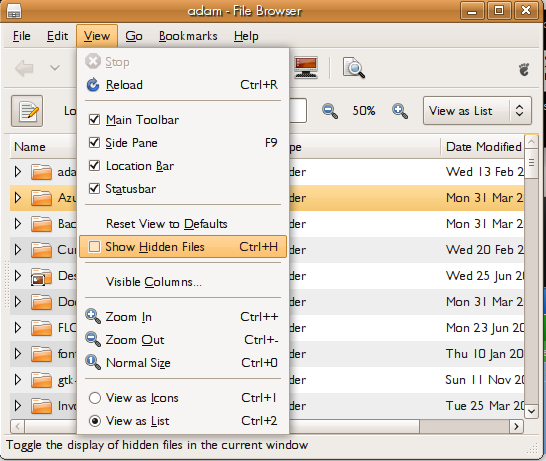Open the back button history dropdown arrow
Viewport: 546px width, 461px height.
point(55,68)
